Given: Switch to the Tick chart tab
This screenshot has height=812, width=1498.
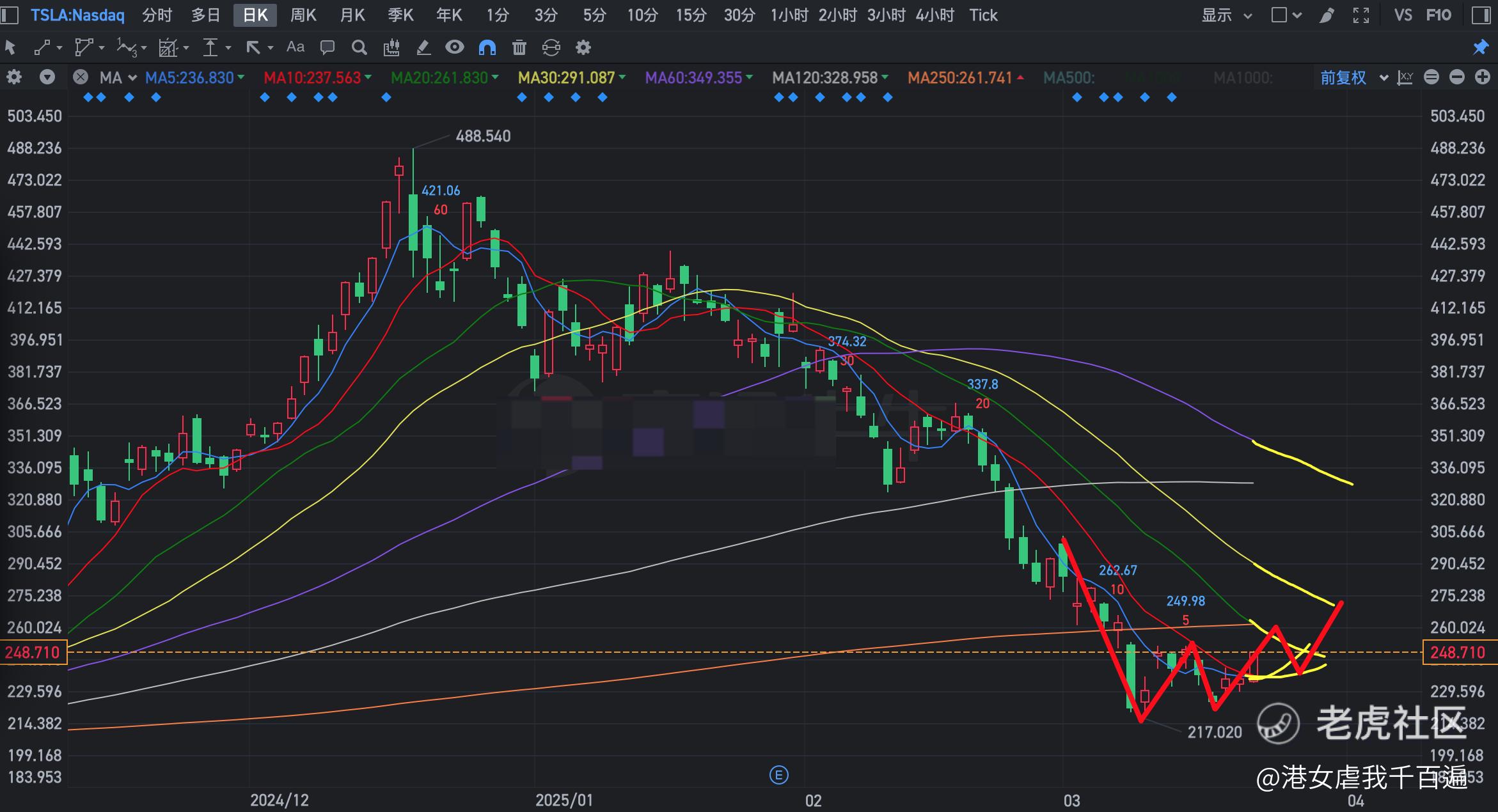Looking at the screenshot, I should tap(983, 15).
